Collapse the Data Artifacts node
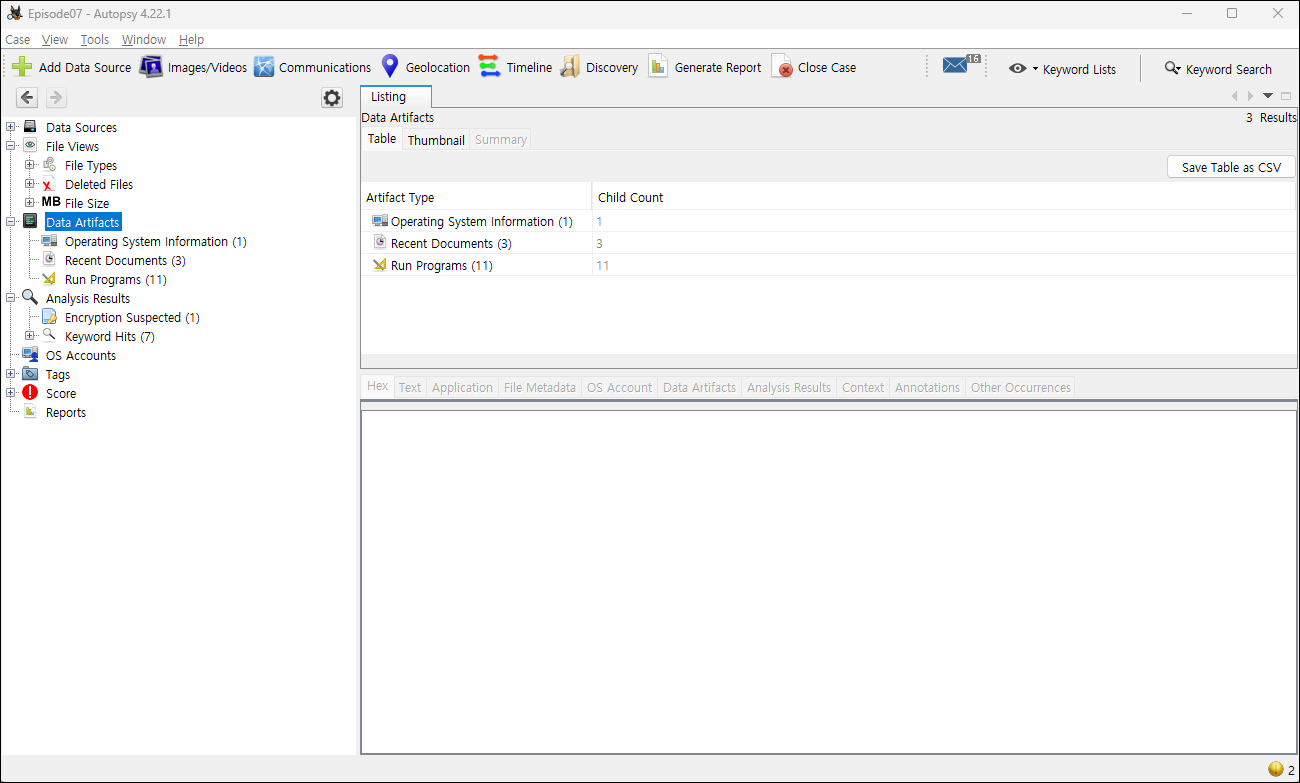The image size is (1300, 783). [x=11, y=222]
